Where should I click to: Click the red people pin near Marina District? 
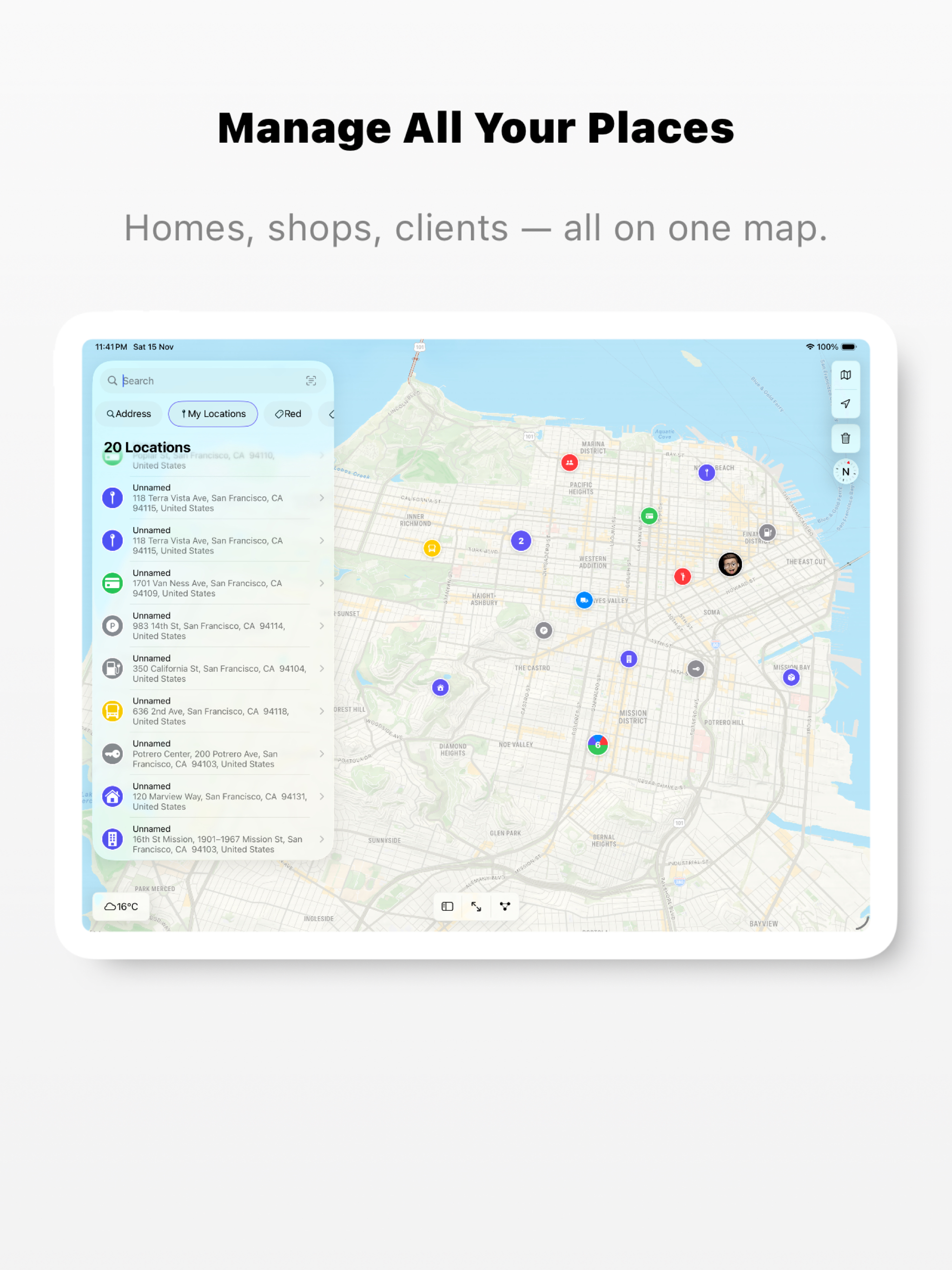click(569, 462)
